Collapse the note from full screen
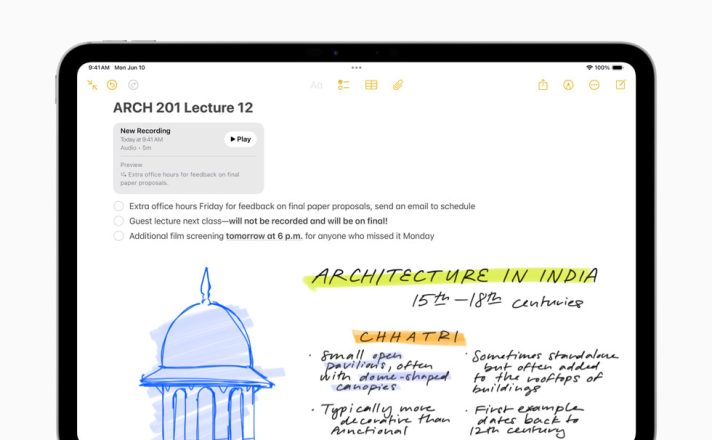712x440 pixels. tap(92, 85)
